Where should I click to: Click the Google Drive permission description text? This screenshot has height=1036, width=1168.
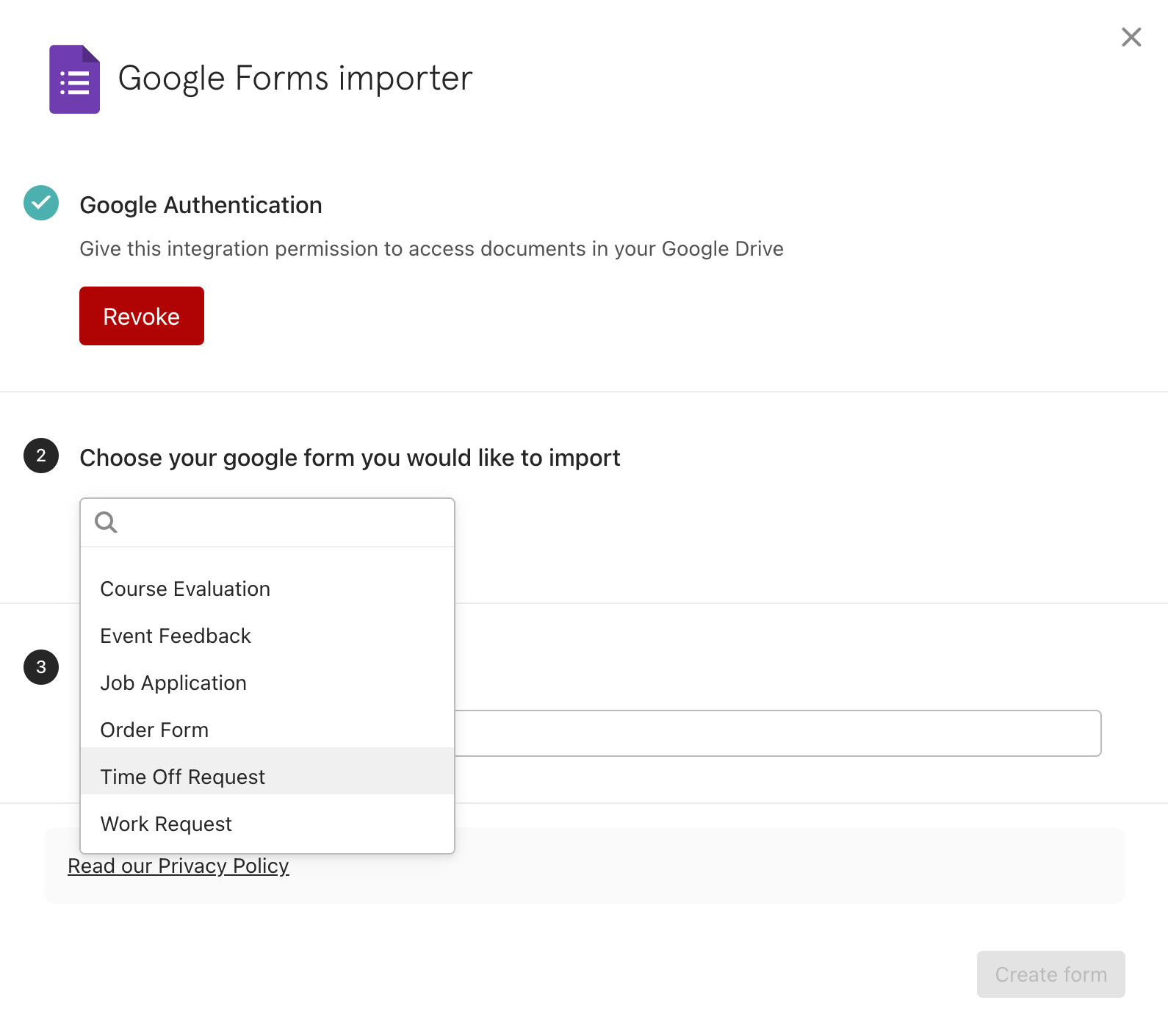pos(431,249)
